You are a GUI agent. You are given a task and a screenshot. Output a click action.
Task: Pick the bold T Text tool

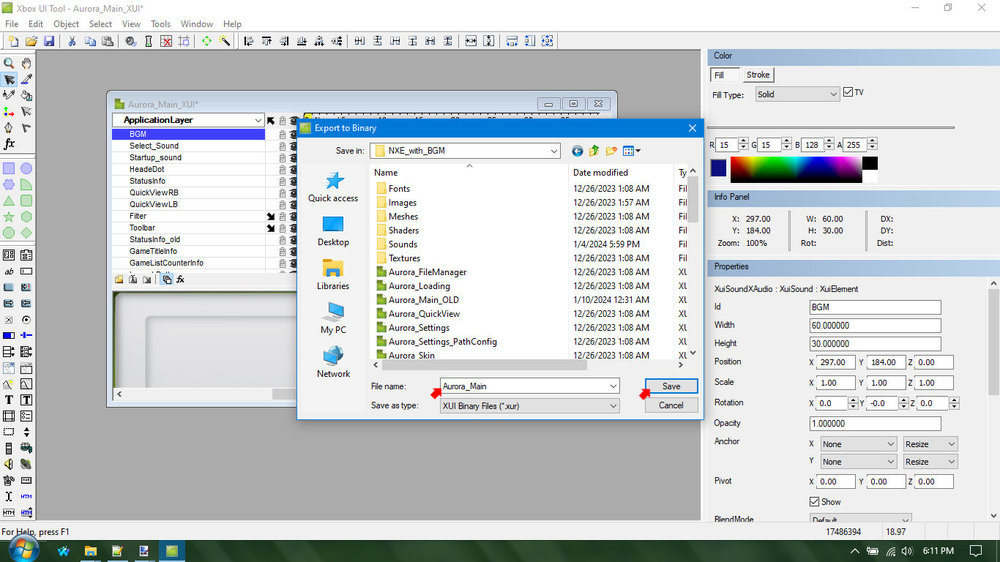point(9,400)
